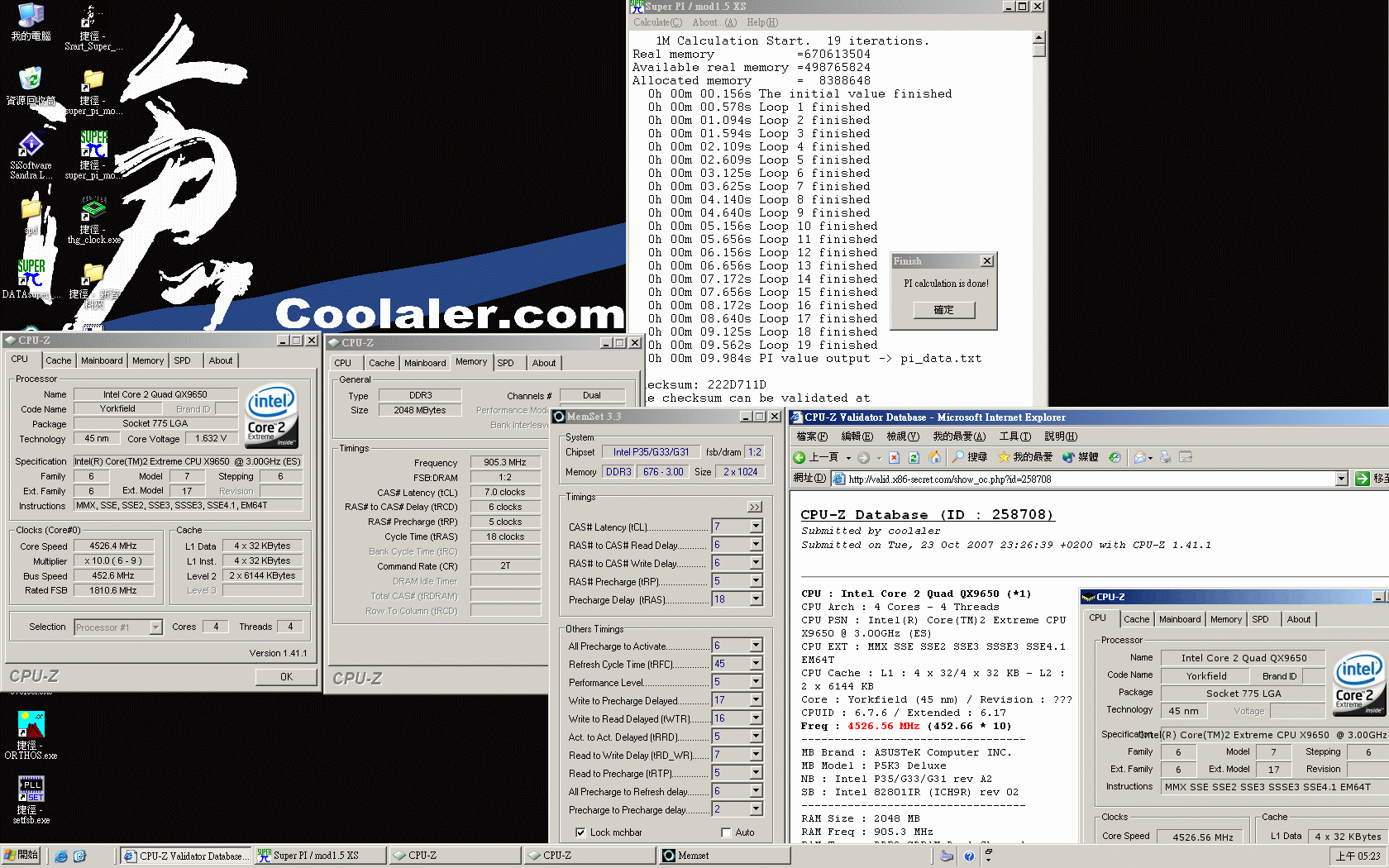
Task: Switch to Mainboard tab in left CPU-Z
Action: [102, 360]
